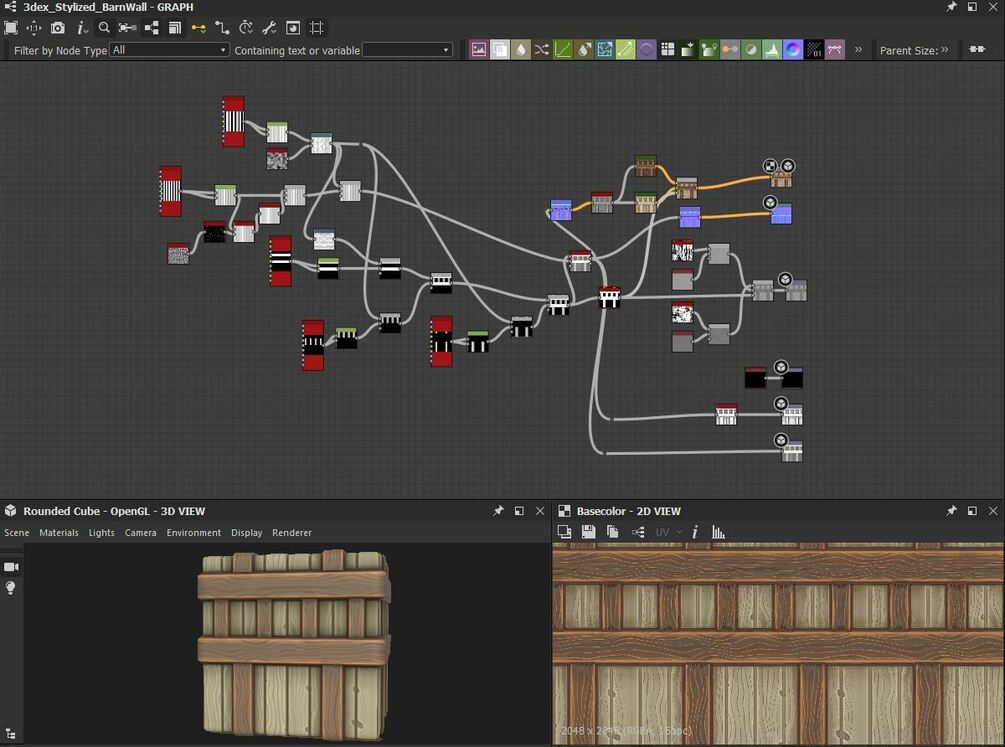Open the Renderer menu in 3D view
The width and height of the screenshot is (1005, 747).
coord(292,533)
